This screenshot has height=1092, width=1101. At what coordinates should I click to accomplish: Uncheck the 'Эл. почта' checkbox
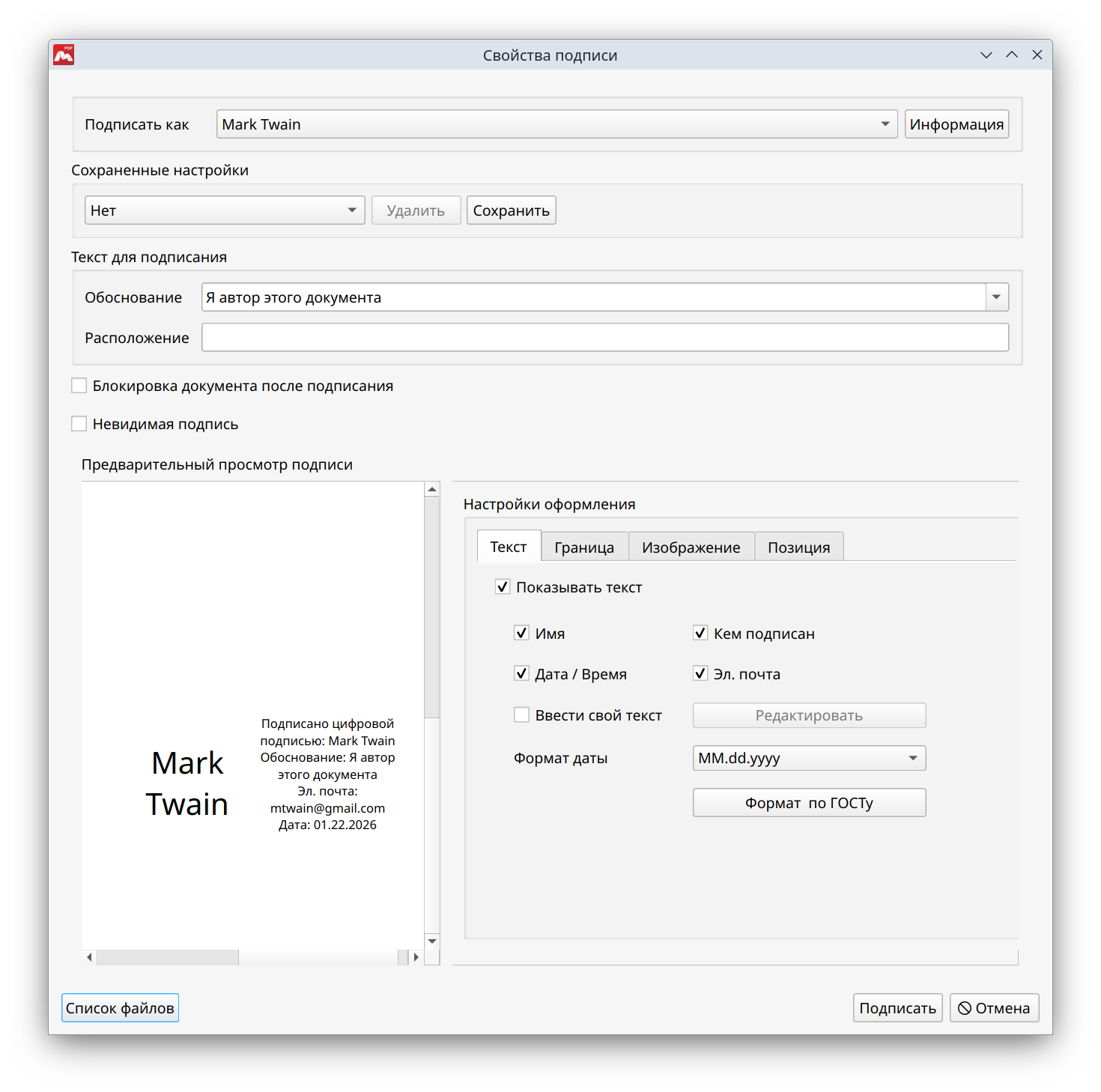click(700, 674)
